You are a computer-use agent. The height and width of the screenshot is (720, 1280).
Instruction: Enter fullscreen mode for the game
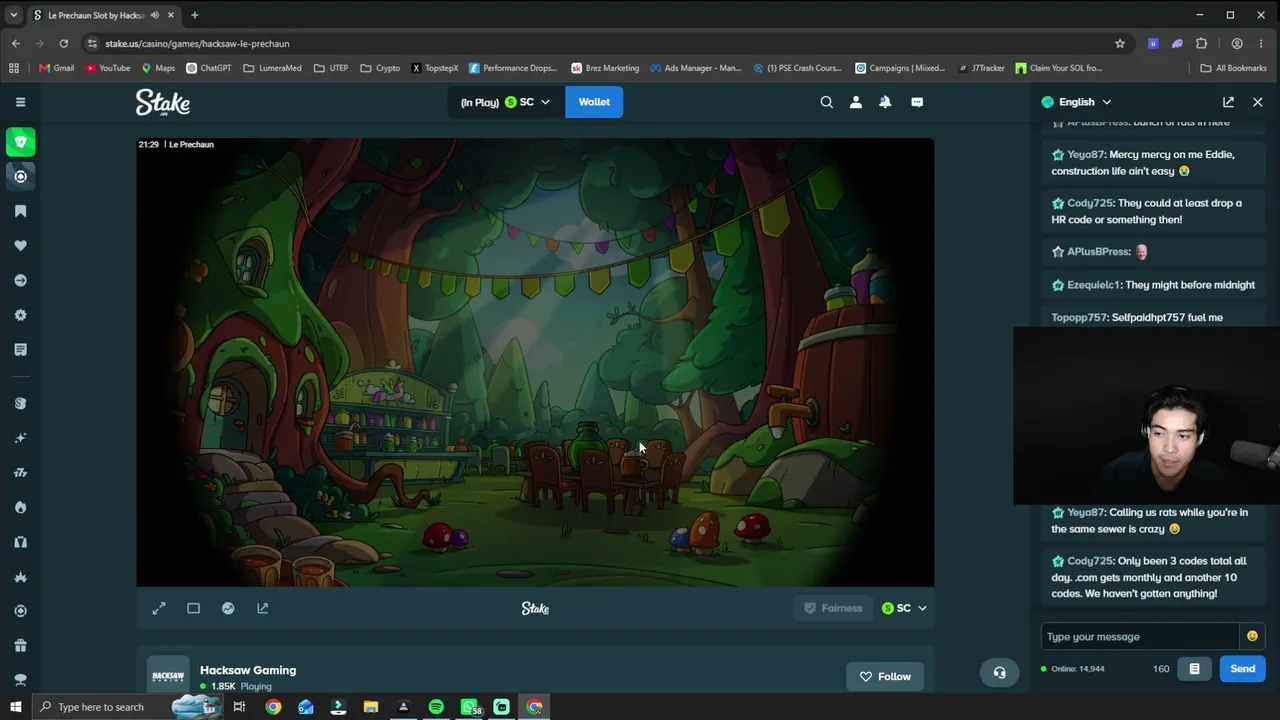point(159,608)
